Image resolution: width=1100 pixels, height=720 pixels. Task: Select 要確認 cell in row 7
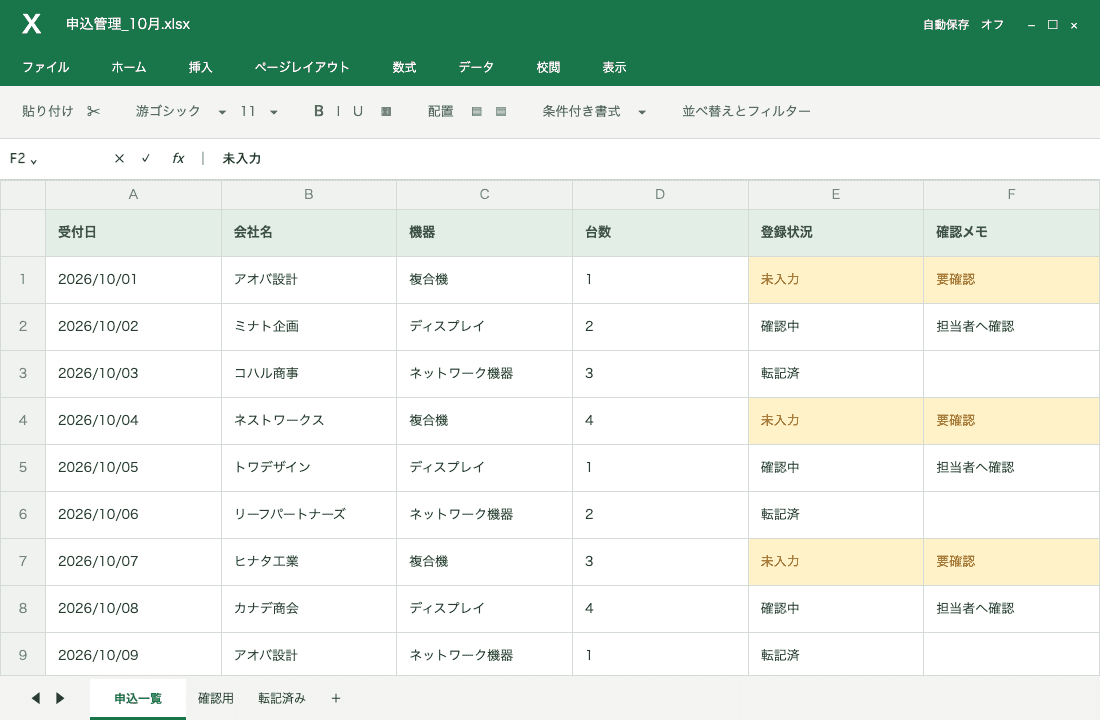pos(1012,561)
